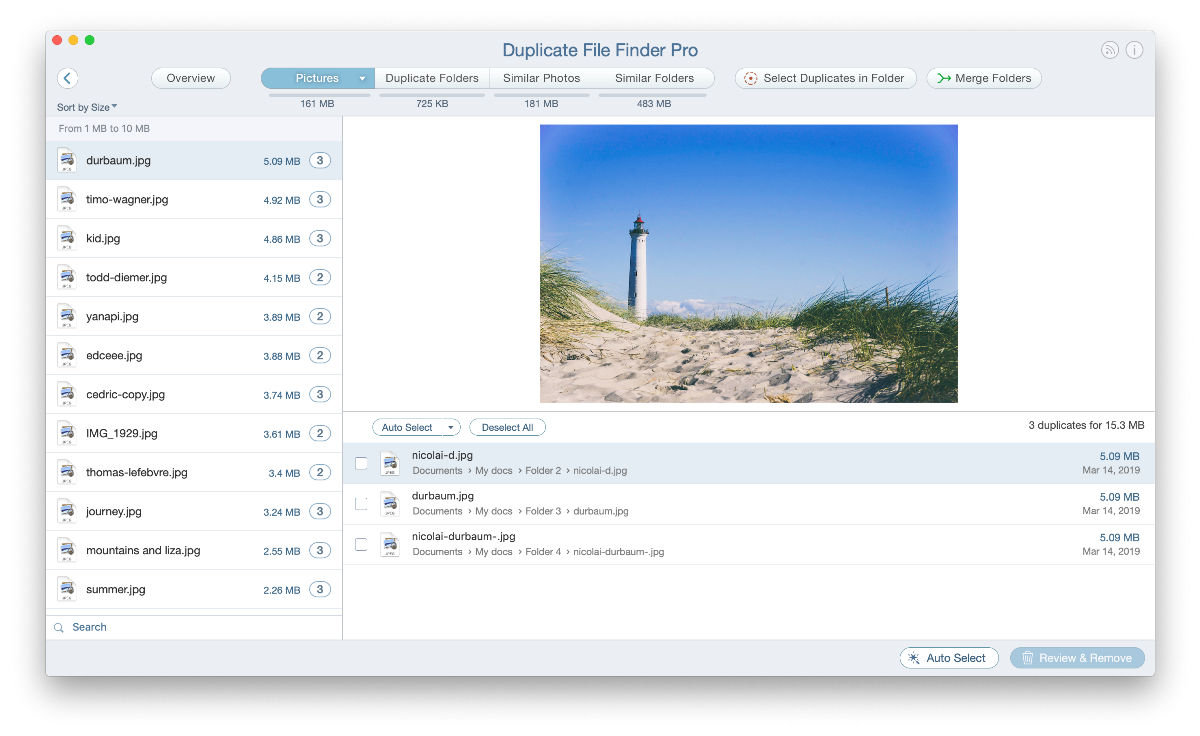Check the nicolai-durbaum-.jpg checkbox

point(361,545)
